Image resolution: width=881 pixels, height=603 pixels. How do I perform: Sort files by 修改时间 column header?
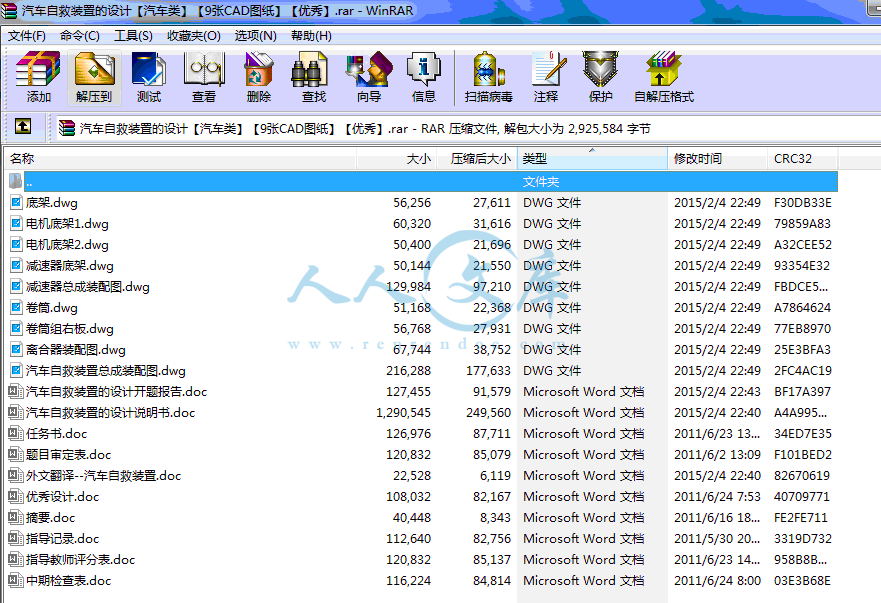click(717, 158)
